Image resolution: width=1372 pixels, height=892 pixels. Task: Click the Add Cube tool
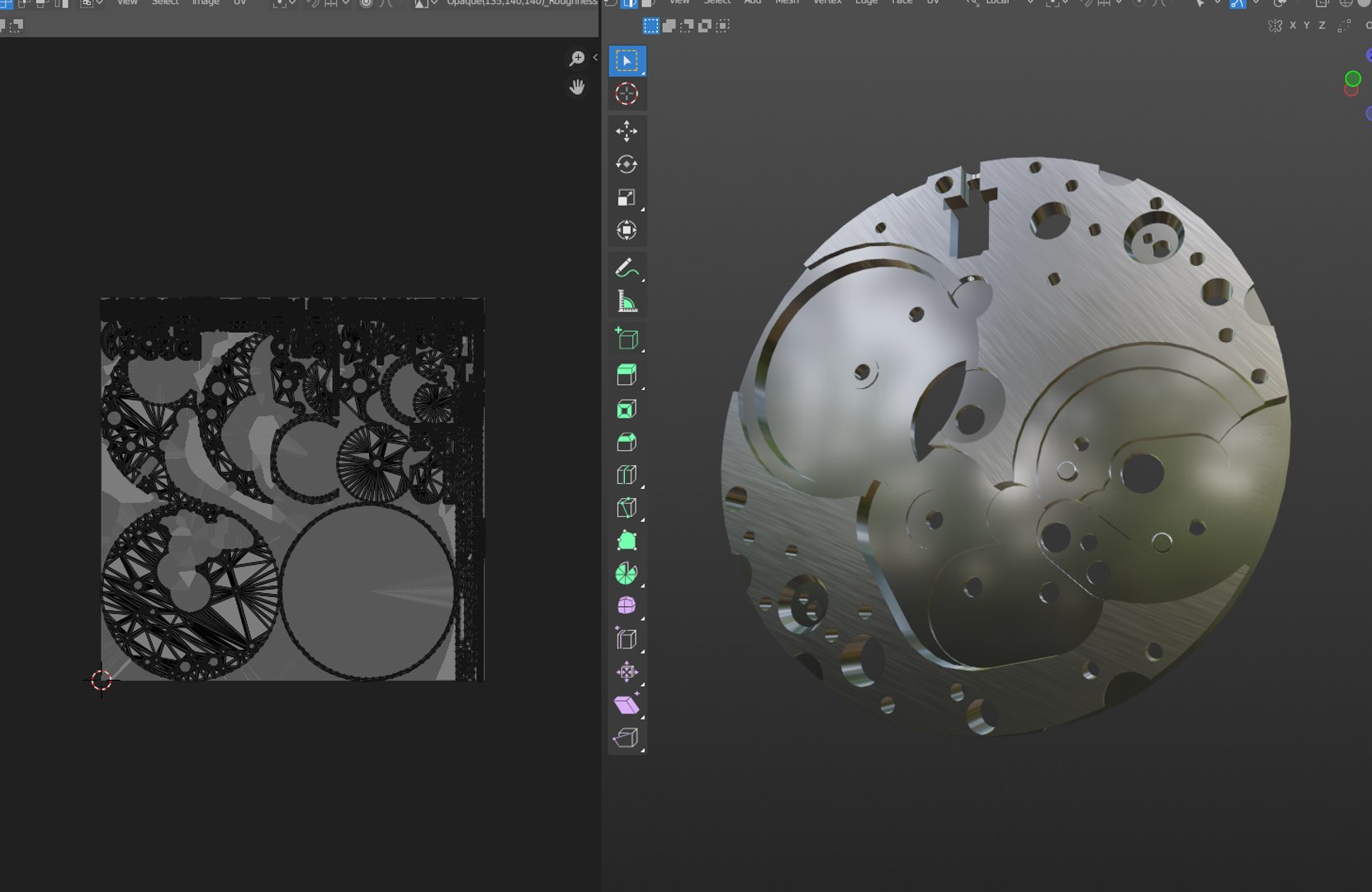point(627,339)
